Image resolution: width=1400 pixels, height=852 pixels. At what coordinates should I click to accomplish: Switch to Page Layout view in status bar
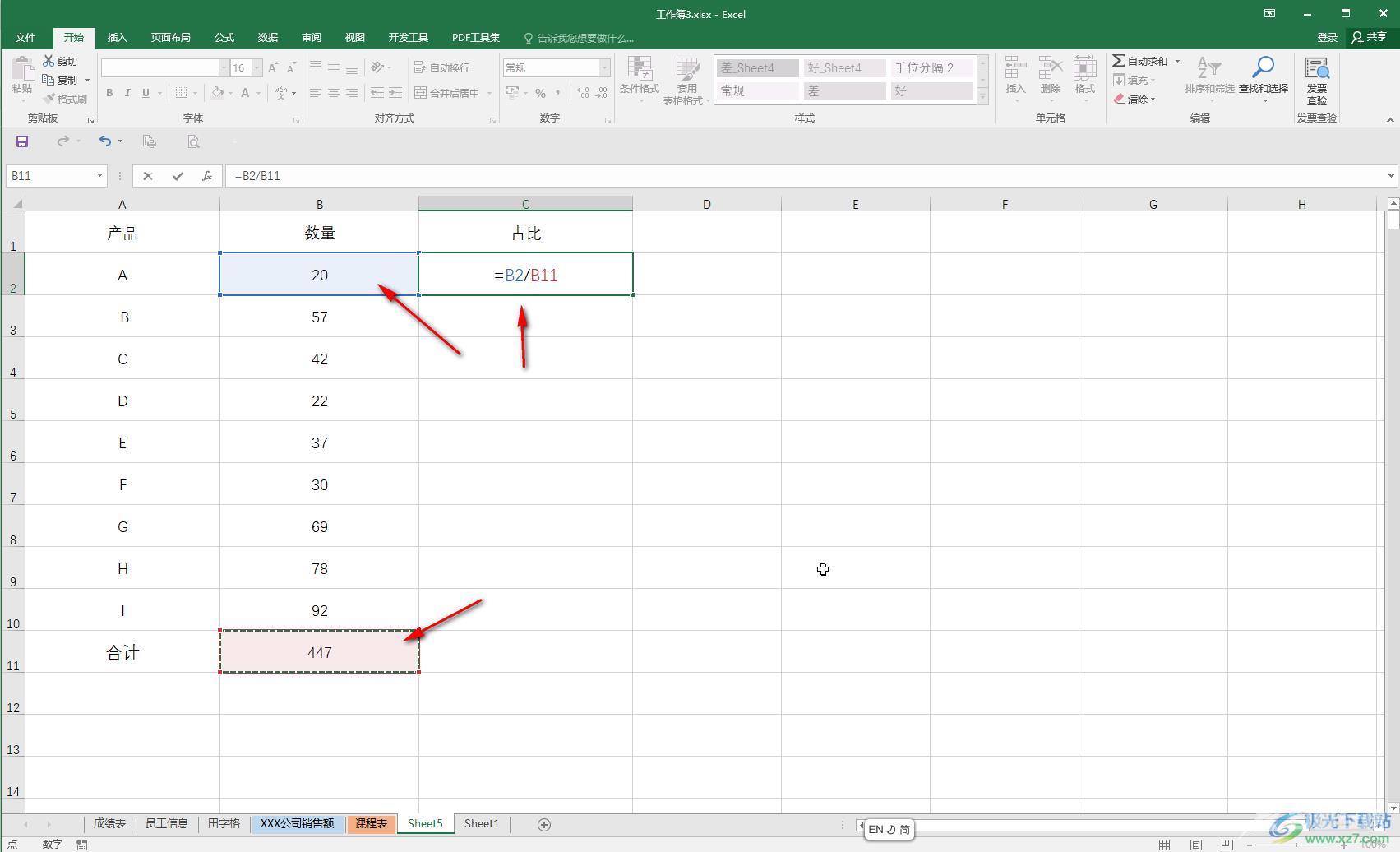(x=1196, y=845)
